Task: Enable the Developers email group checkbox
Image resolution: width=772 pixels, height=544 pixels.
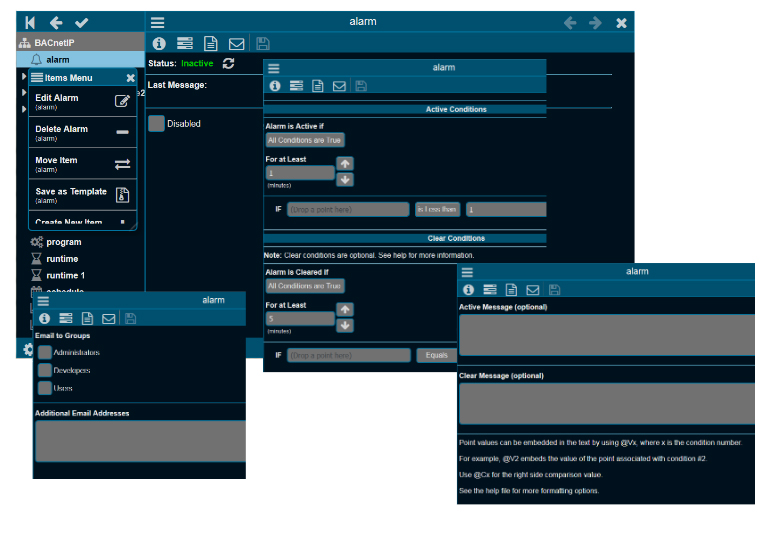Action: click(45, 370)
